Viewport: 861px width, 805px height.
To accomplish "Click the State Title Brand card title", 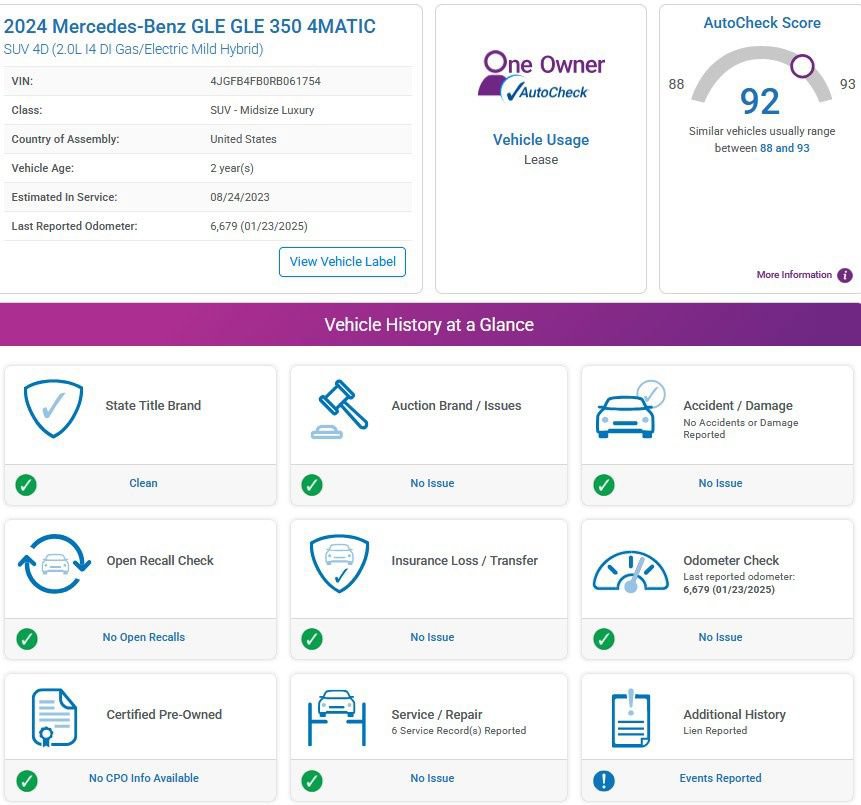I will coord(153,405).
